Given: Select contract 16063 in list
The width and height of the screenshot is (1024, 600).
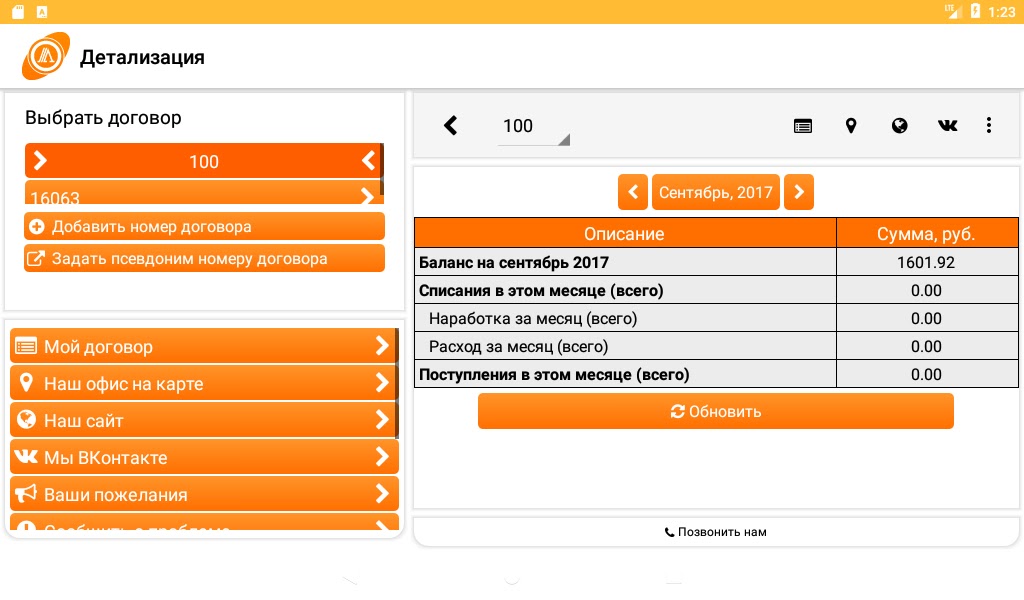Looking at the screenshot, I should pyautogui.click(x=204, y=194).
